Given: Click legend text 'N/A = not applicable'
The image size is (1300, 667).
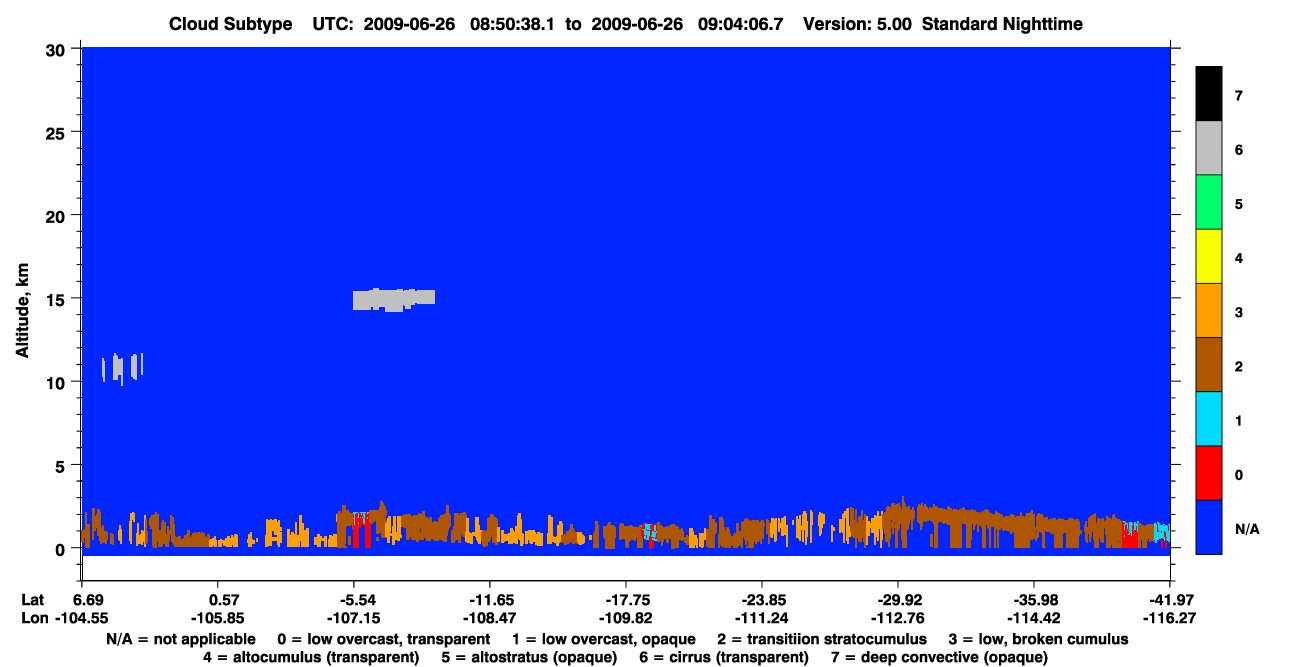Looking at the screenshot, I should tap(181, 638).
